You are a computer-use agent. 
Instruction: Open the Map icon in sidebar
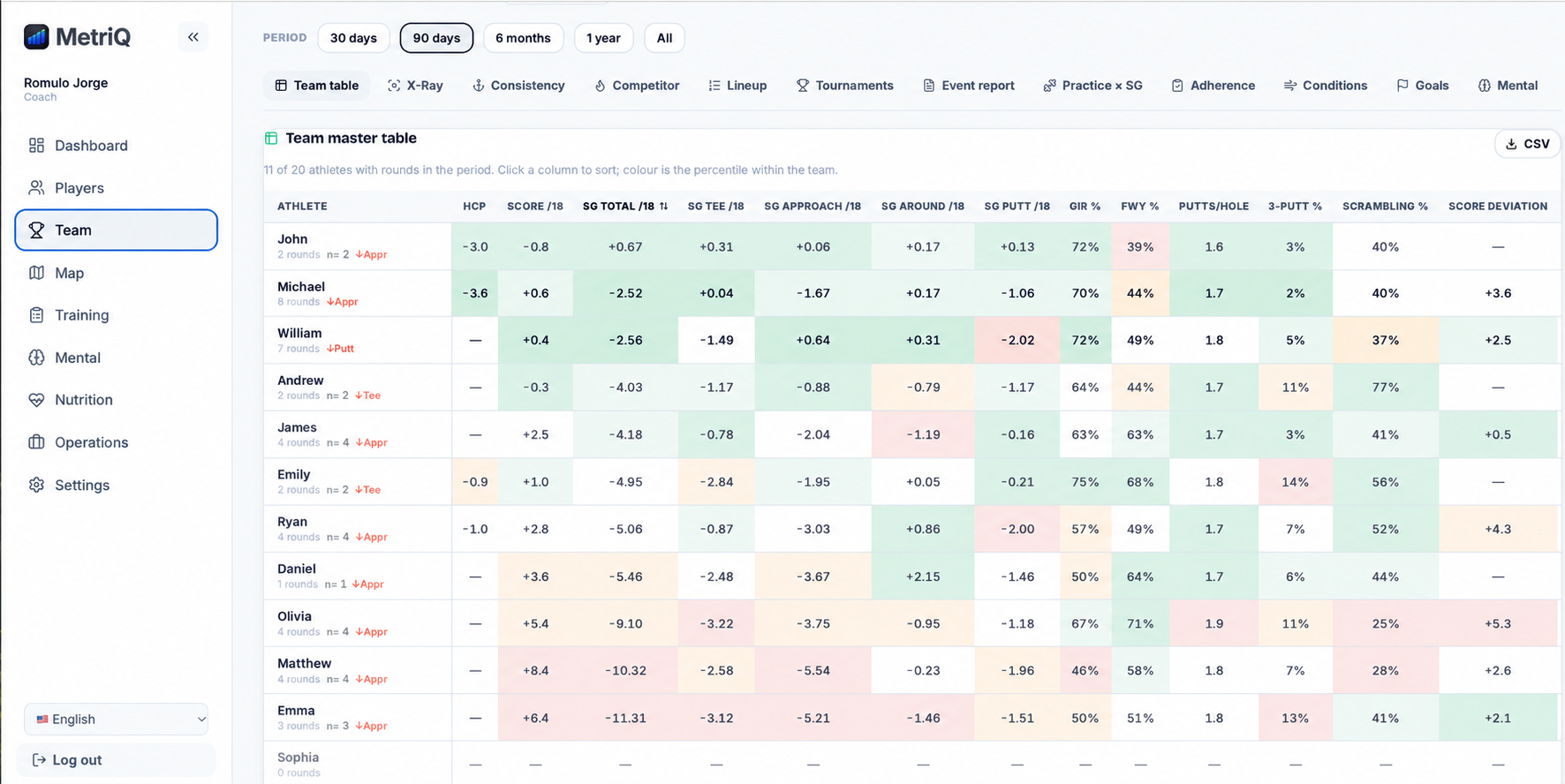pyautogui.click(x=36, y=273)
